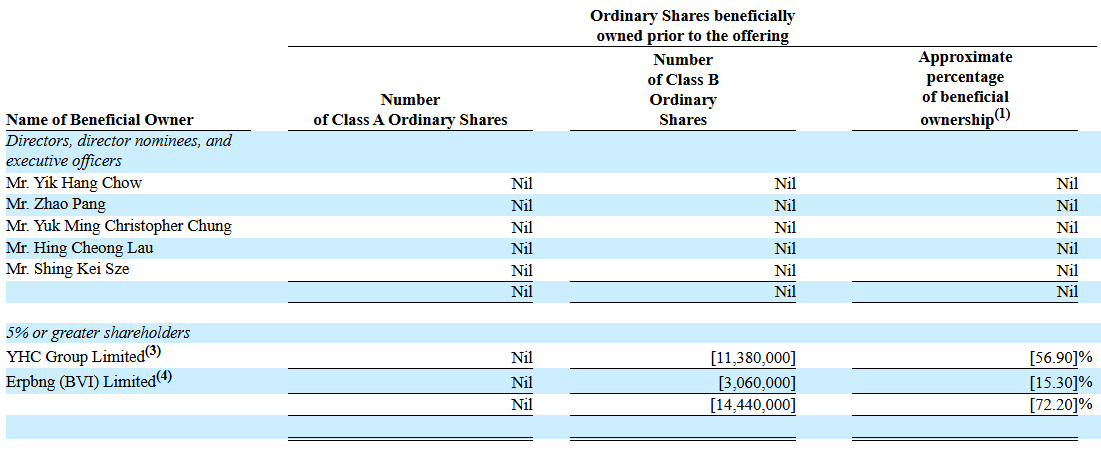
Task: Click the "Ordinary Shares beneficially owned" top heading
Action: point(692,27)
